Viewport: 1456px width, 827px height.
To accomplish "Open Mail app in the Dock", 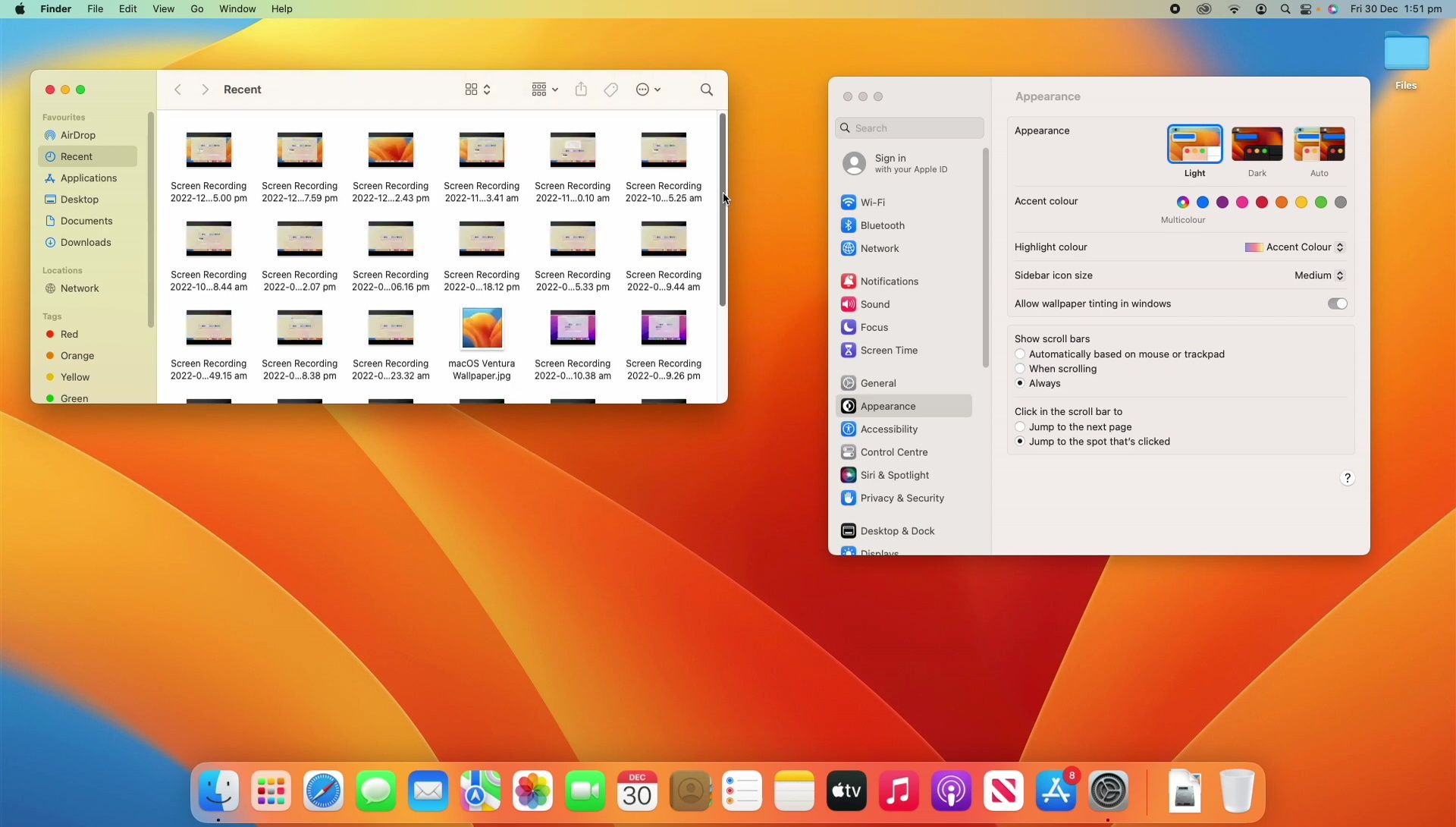I will pyautogui.click(x=428, y=791).
